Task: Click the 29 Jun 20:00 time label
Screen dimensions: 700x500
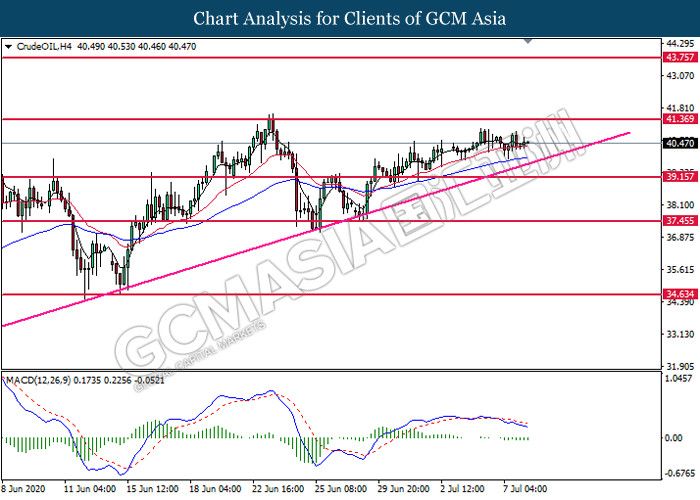Action: (x=403, y=489)
